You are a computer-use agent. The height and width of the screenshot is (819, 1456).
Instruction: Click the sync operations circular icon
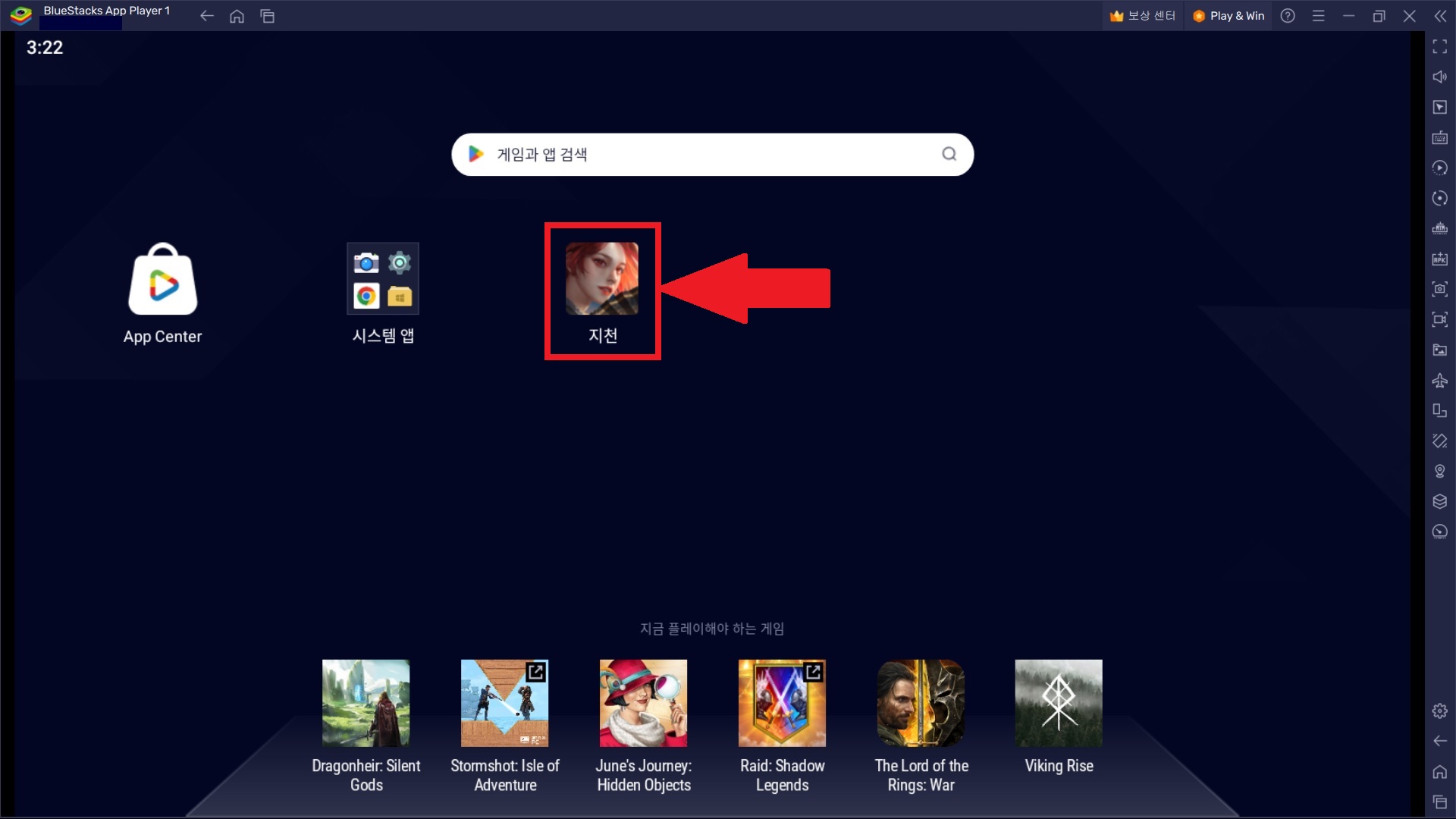click(1439, 199)
